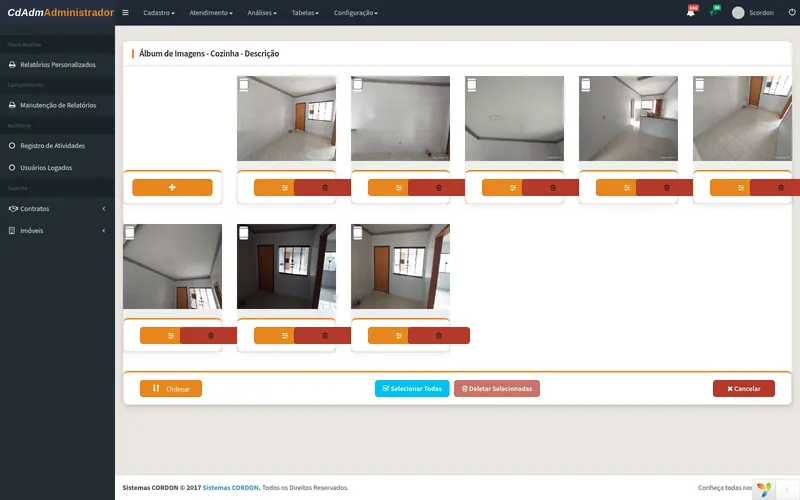Delete the fourth image in the album
This screenshot has height=500, width=800.
(x=666, y=188)
